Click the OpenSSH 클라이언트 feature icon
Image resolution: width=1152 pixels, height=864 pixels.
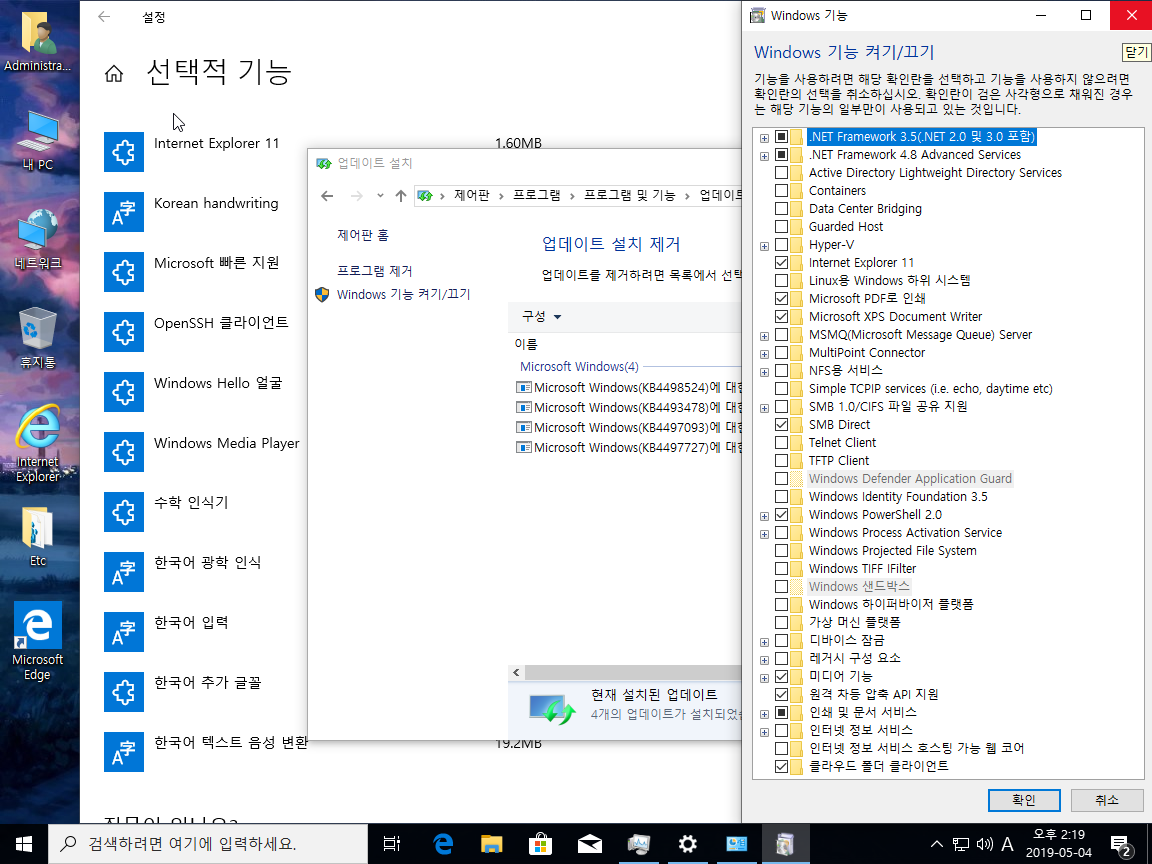pyautogui.click(x=123, y=332)
